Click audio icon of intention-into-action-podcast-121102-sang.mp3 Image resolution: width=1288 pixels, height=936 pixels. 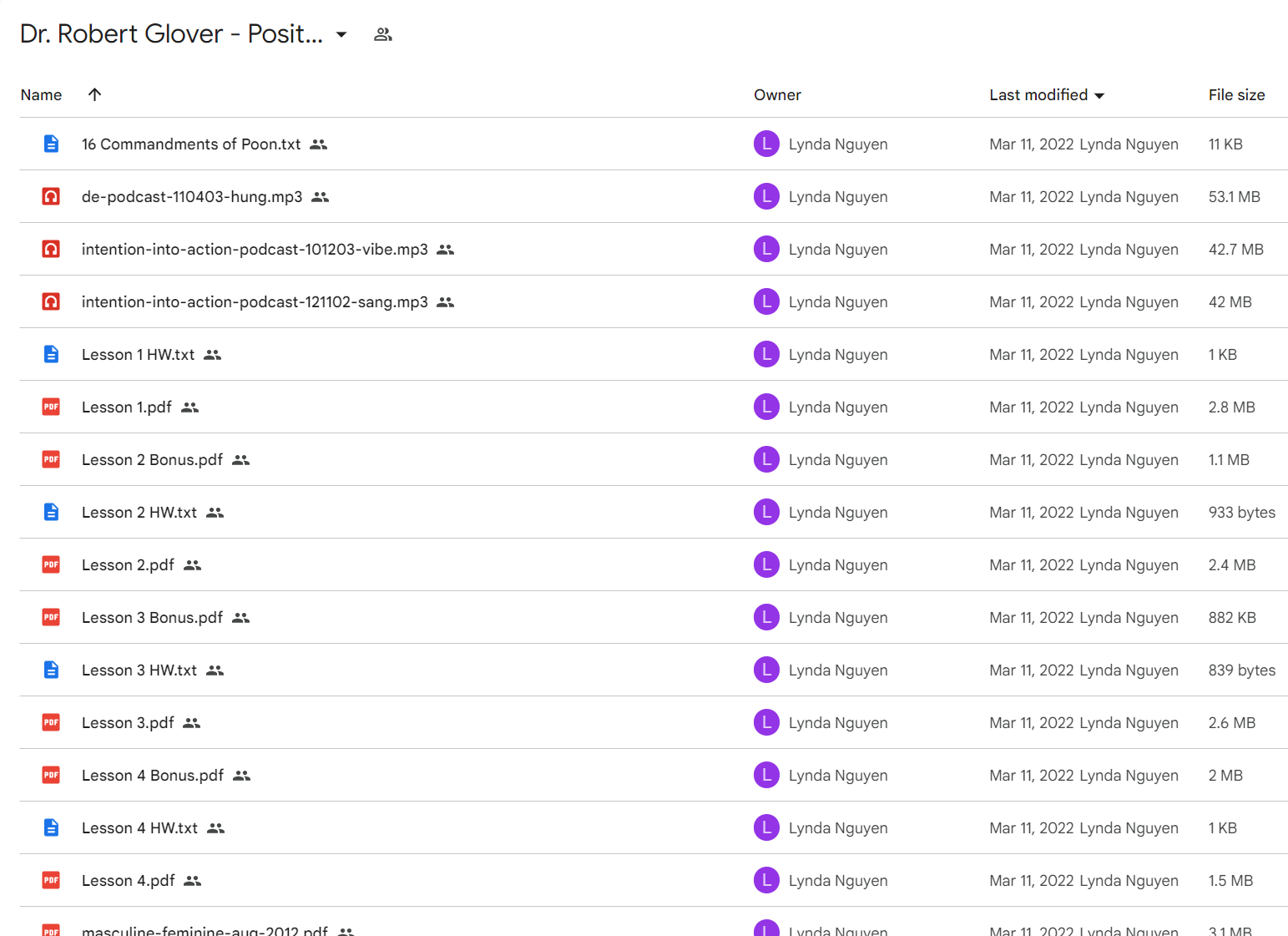(x=51, y=301)
